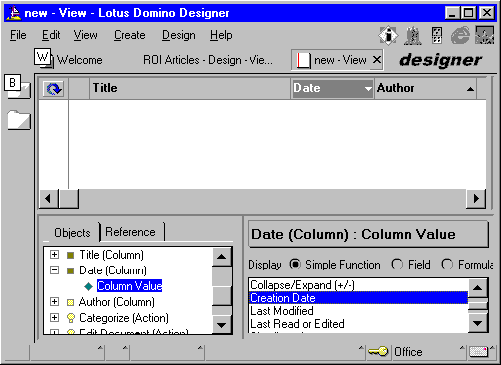The height and width of the screenshot is (365, 501).
Task: Select Date (Column) in objects tree
Action: click(x=113, y=270)
